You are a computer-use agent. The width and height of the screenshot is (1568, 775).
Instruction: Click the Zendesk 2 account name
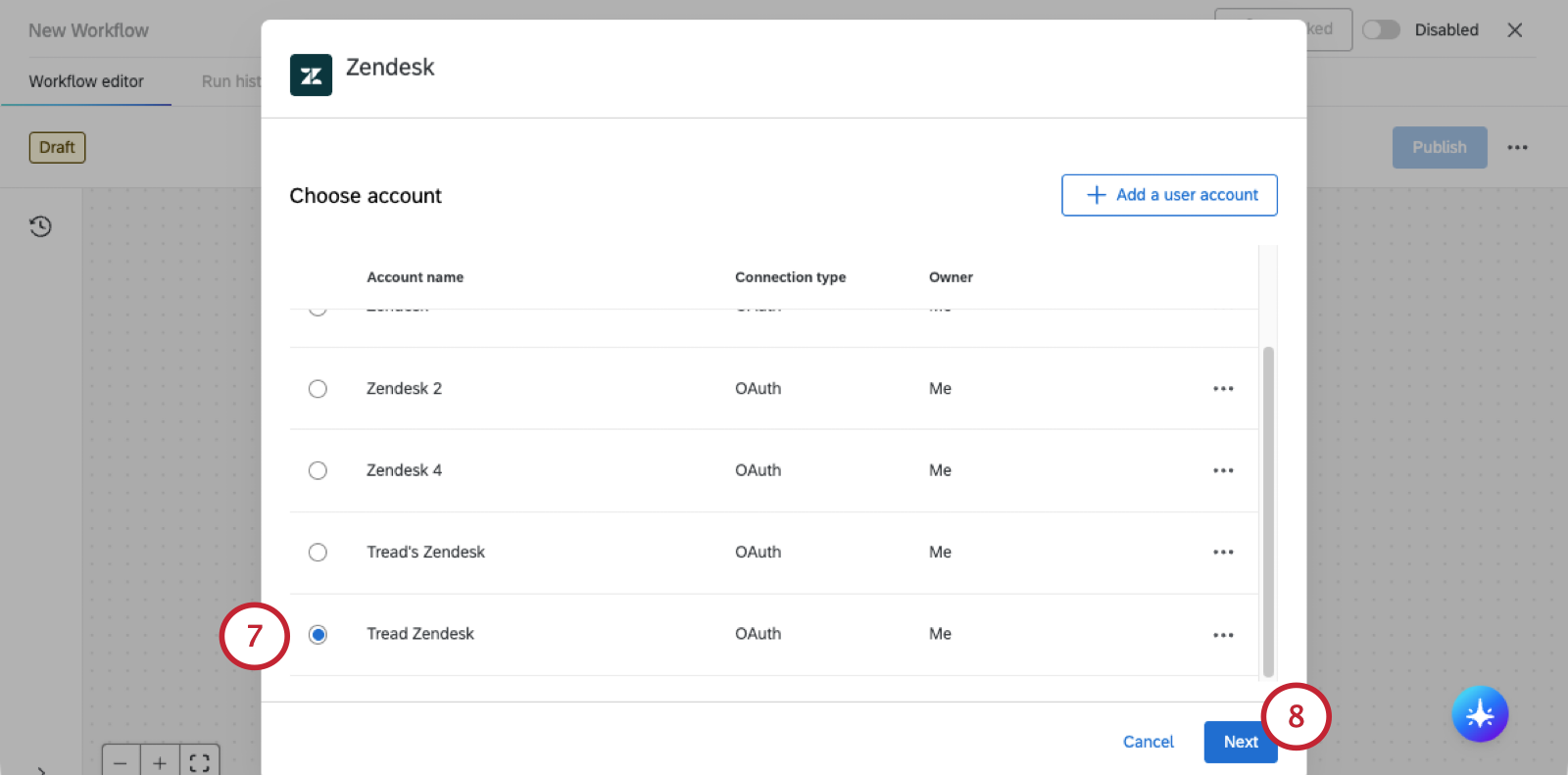click(404, 389)
